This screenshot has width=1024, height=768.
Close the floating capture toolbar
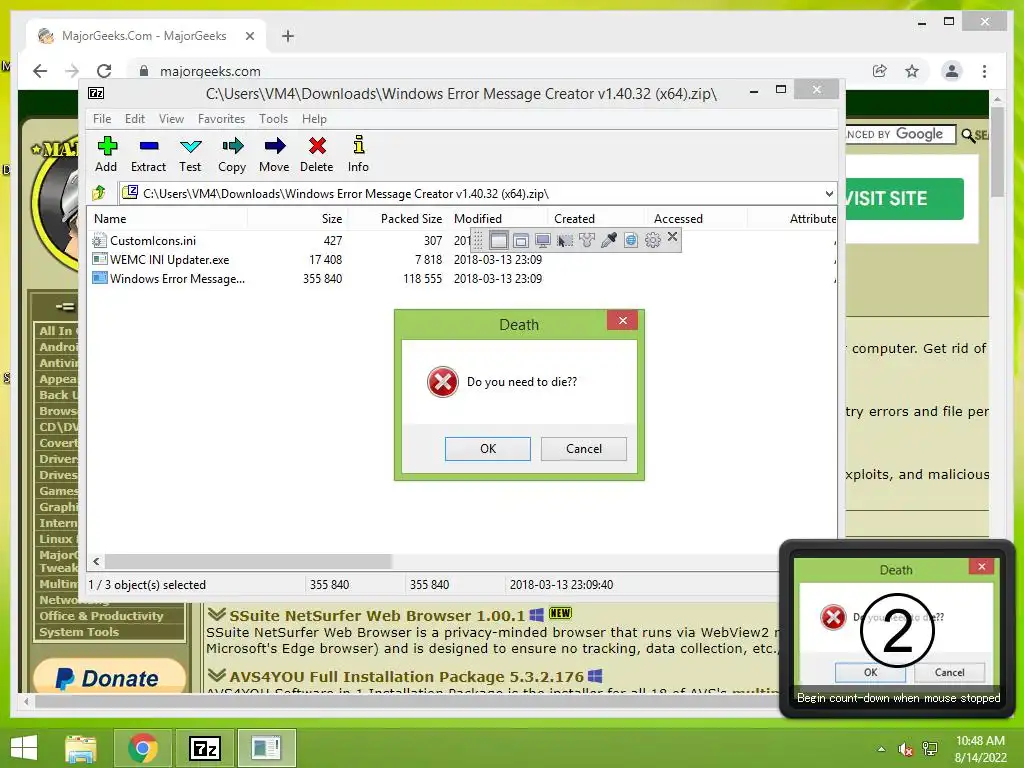673,236
